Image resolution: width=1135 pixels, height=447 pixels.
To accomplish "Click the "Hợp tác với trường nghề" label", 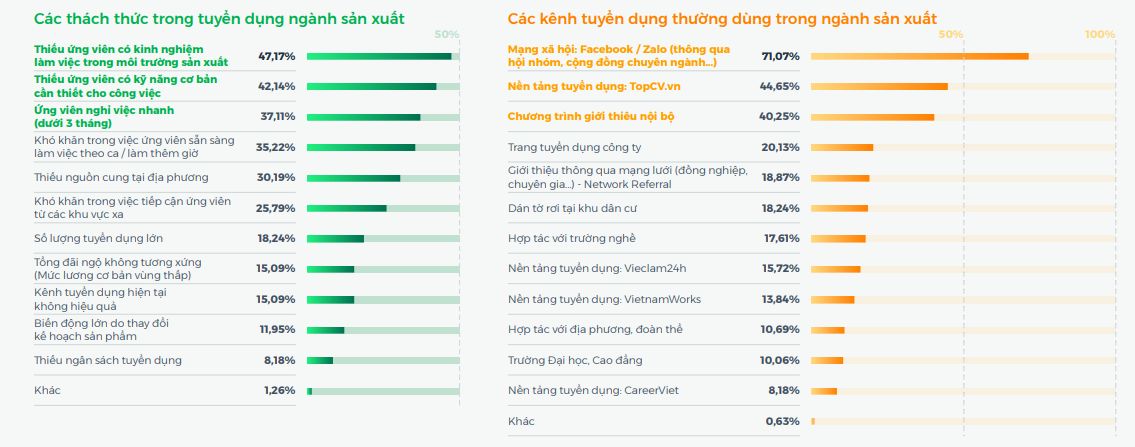I will tap(571, 238).
